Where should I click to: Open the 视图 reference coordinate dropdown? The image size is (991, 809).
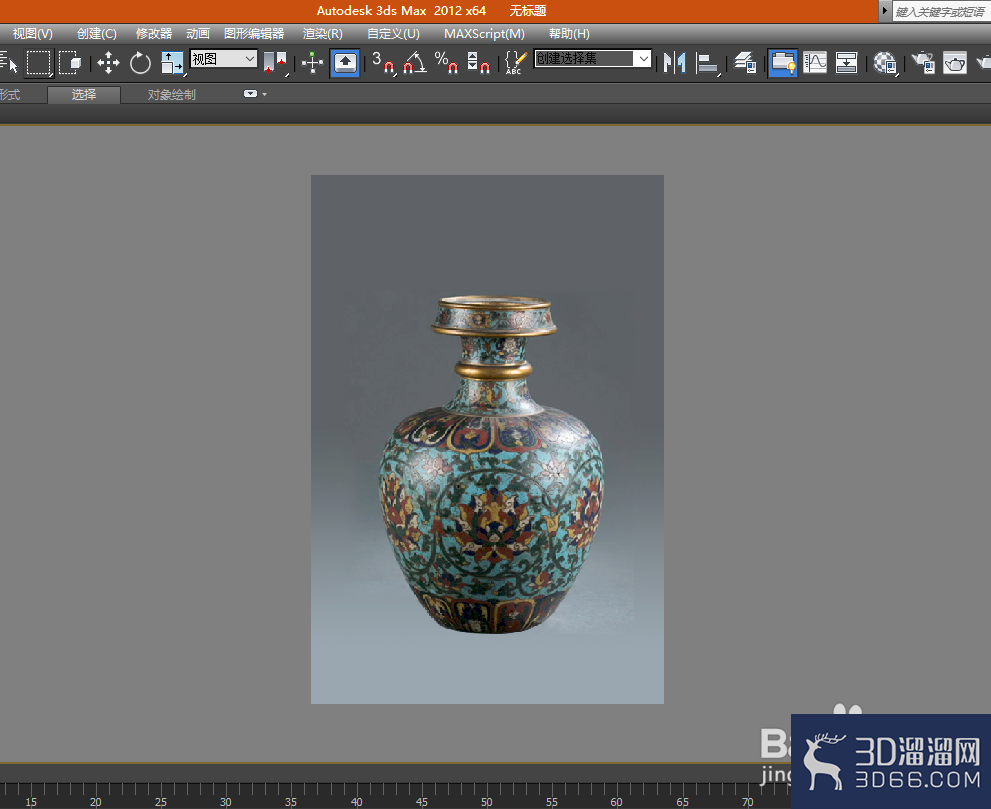[x=224, y=59]
